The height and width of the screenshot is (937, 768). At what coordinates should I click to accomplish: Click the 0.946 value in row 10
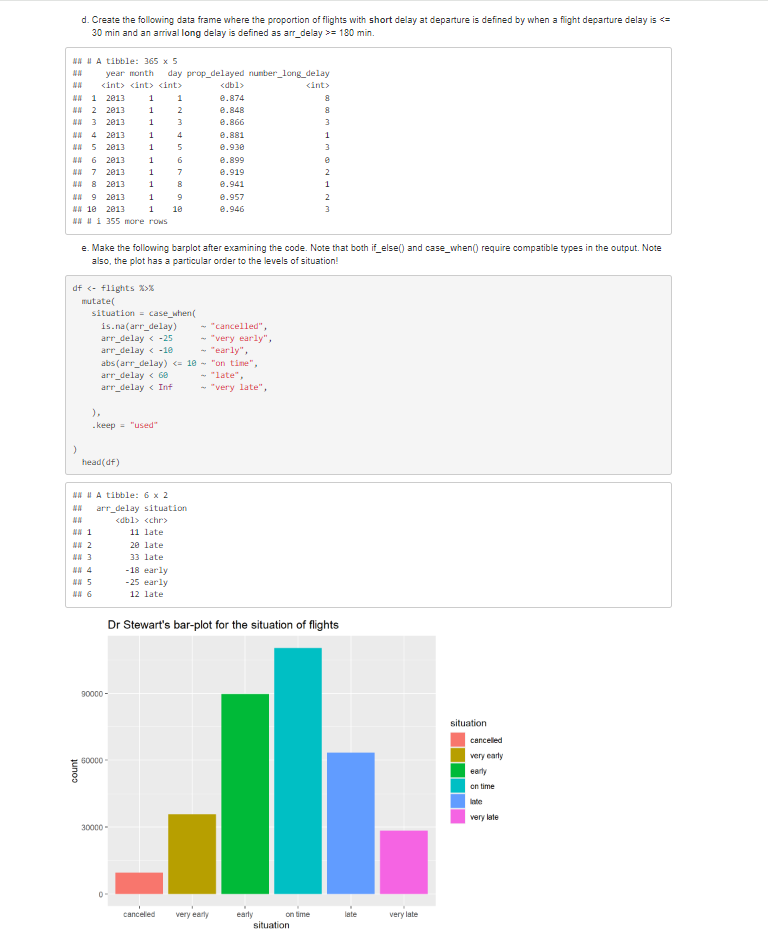point(232,209)
